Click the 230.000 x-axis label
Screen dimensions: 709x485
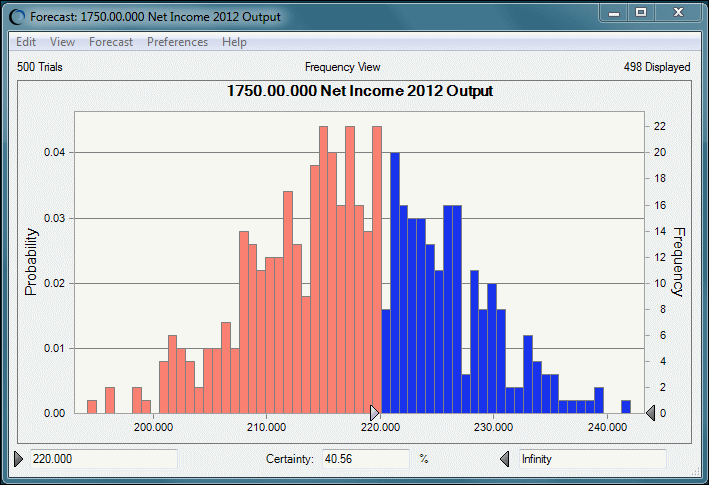(x=493, y=427)
